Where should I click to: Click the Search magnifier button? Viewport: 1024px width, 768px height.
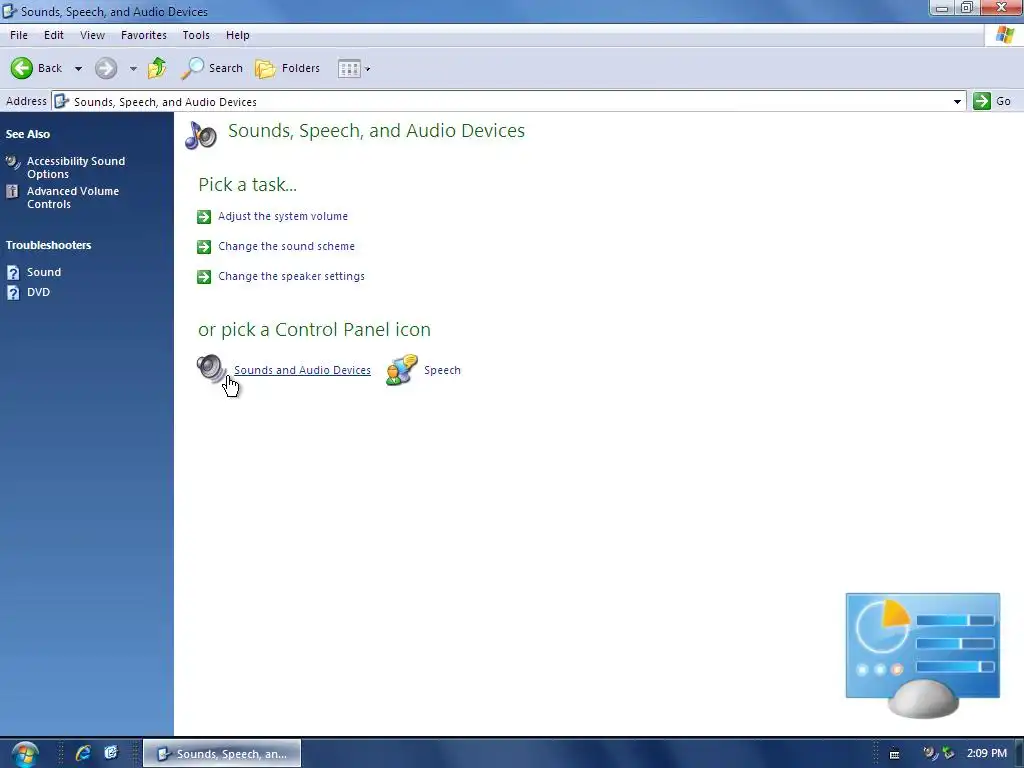coord(212,68)
